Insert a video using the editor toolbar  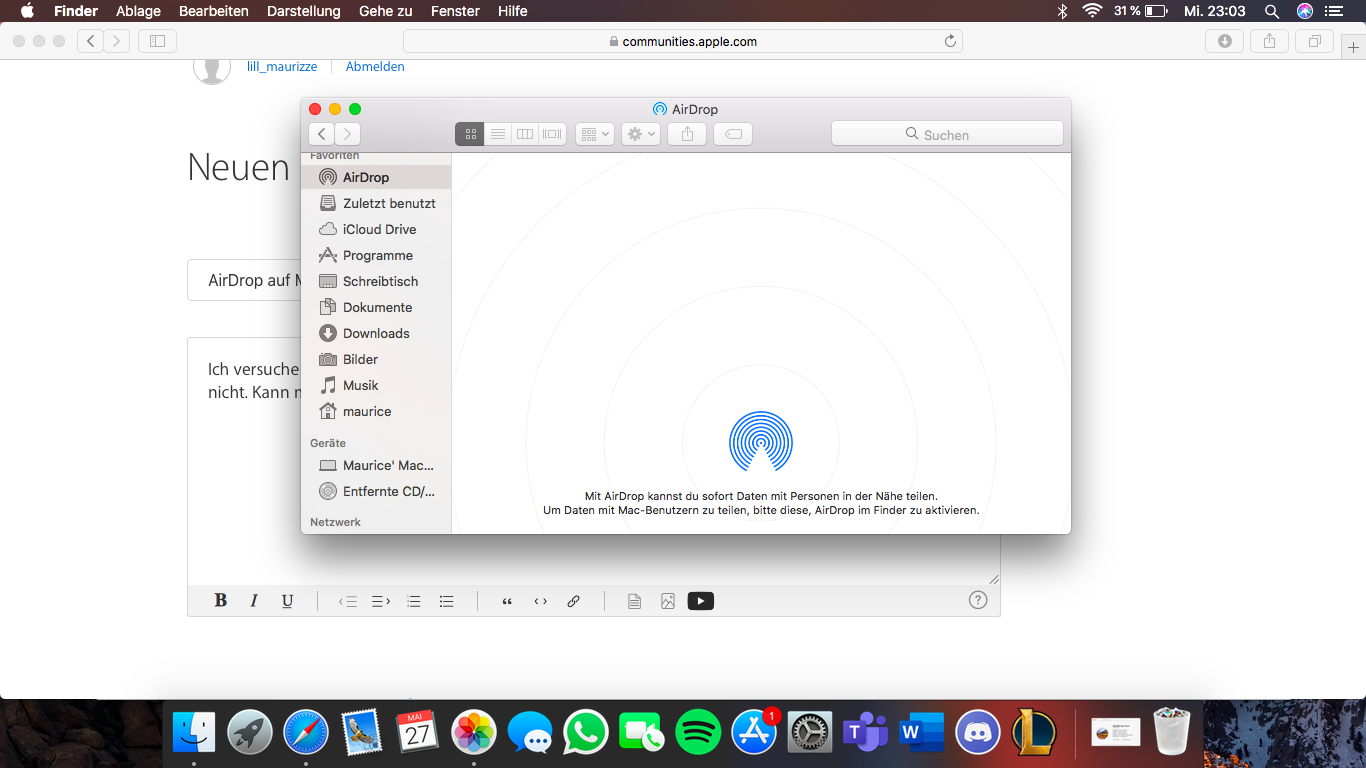pos(700,601)
